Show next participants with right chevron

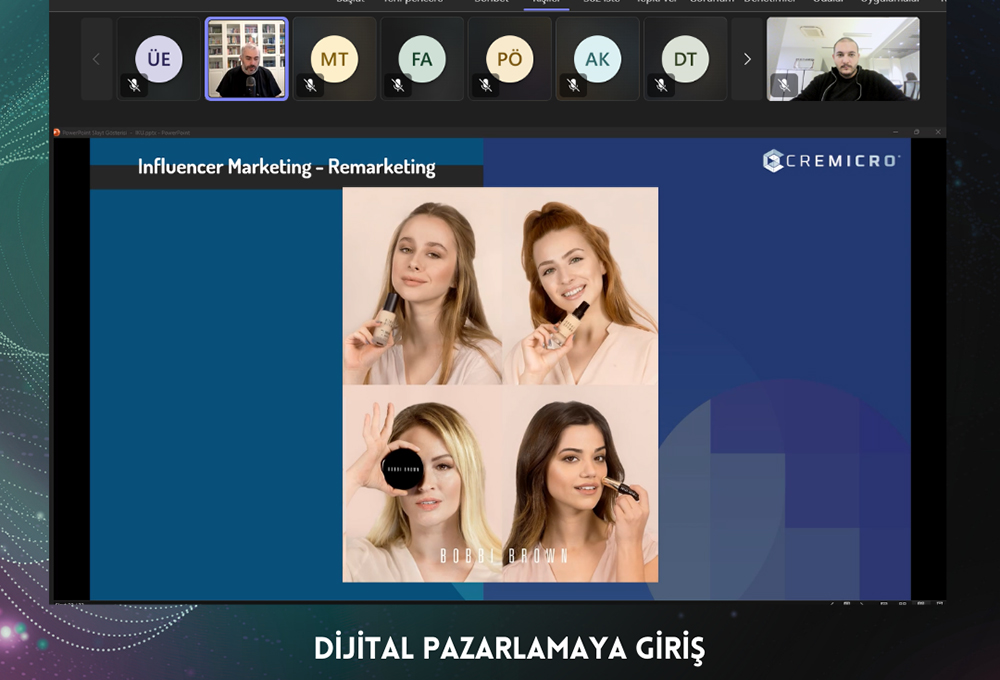pyautogui.click(x=747, y=59)
